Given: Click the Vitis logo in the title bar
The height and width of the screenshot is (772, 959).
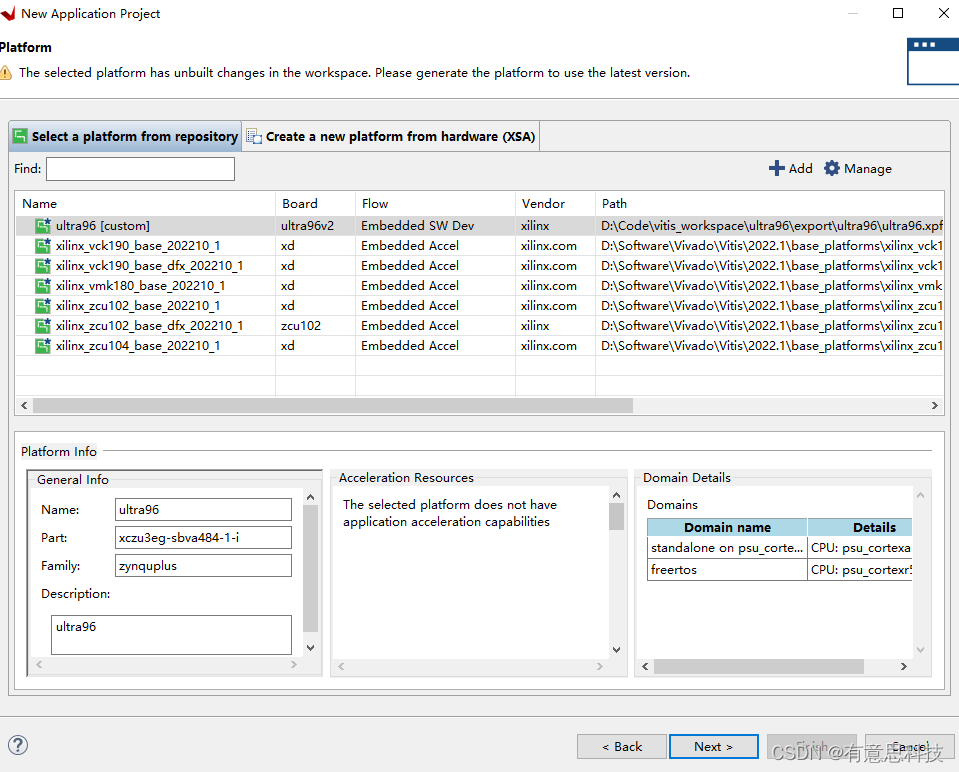Looking at the screenshot, I should pyautogui.click(x=8, y=13).
